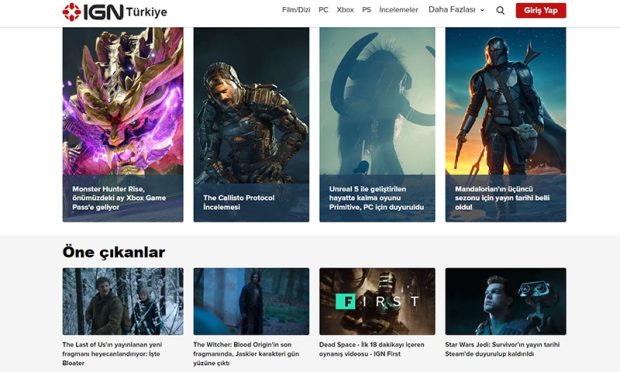Click the Giriş Yap button
This screenshot has height=372, width=620.
[x=541, y=10]
